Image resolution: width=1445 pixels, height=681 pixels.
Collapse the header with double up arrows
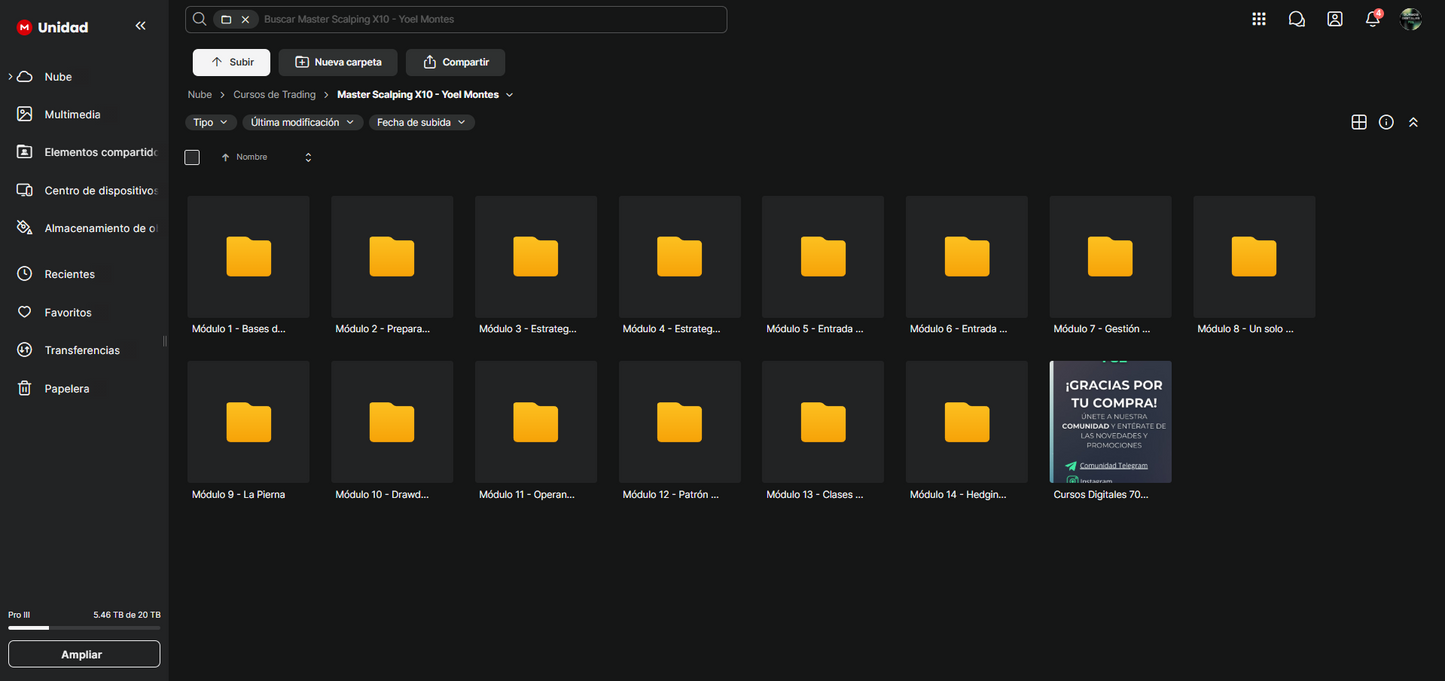(1413, 122)
